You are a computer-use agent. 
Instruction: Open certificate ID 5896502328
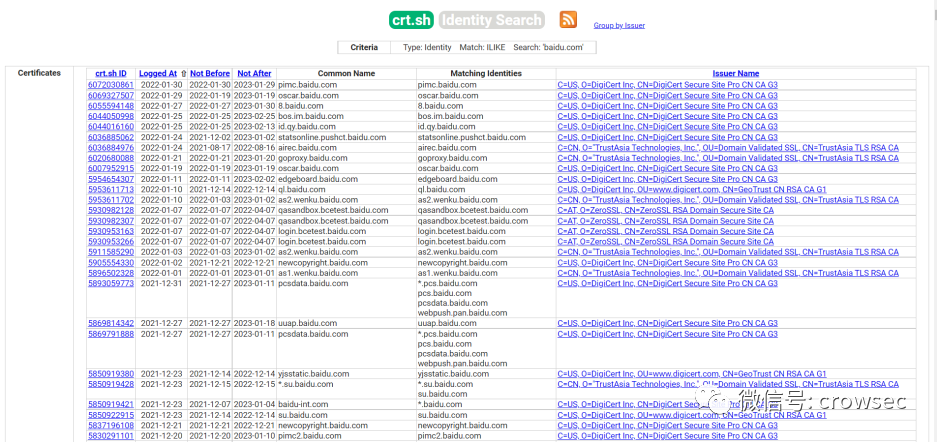click(x=111, y=273)
